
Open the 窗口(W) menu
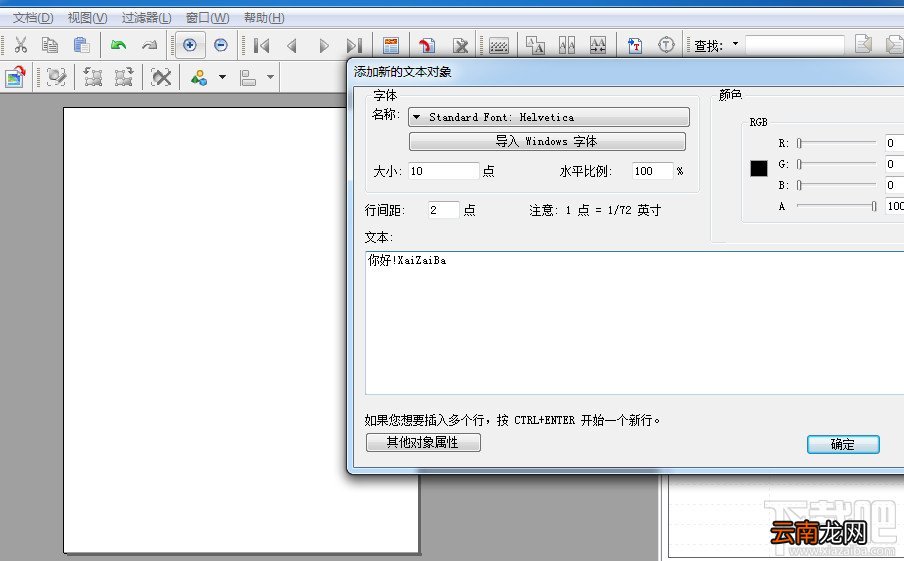coord(207,18)
